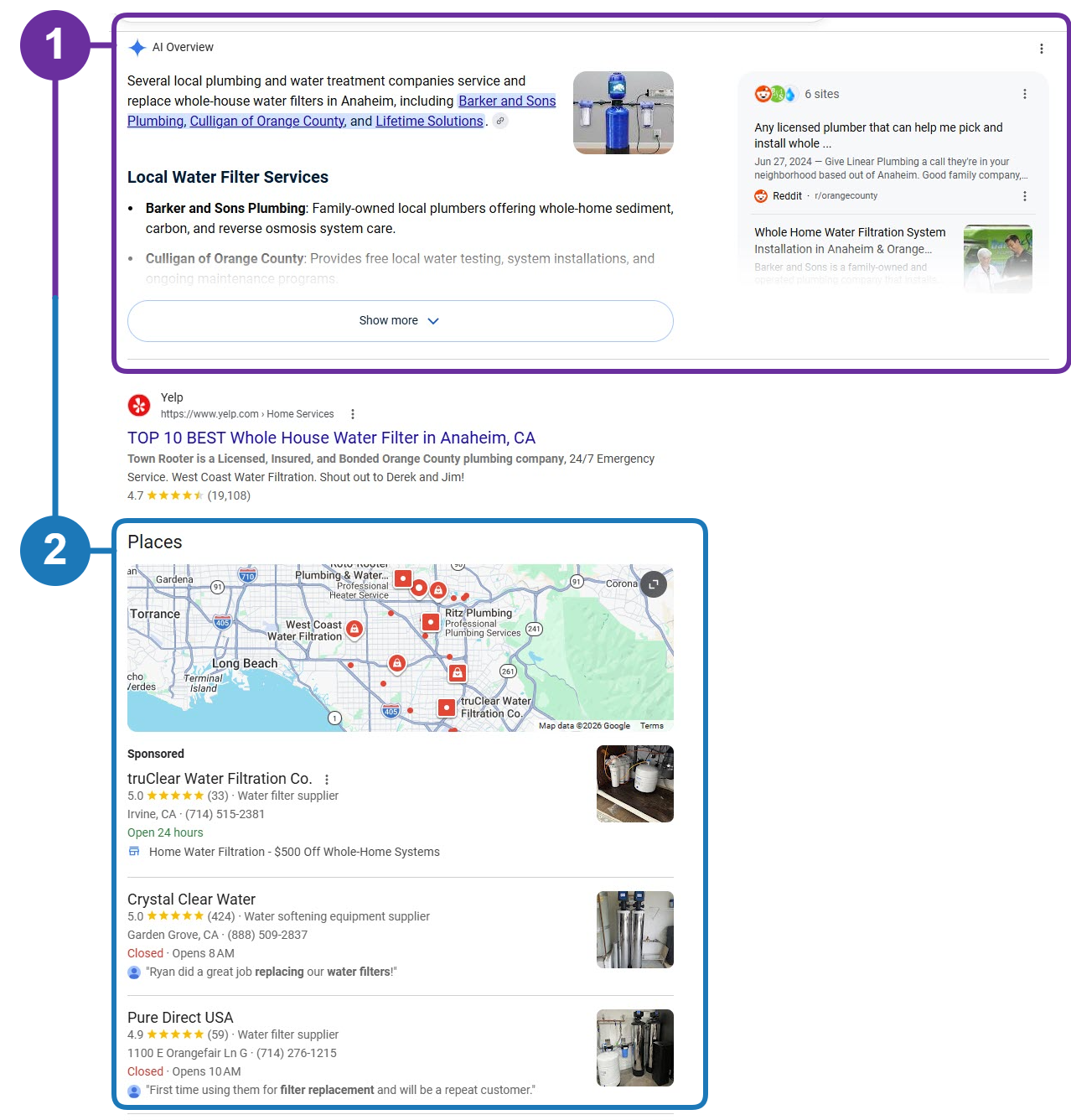The image size is (1071, 1120).
Task: Click the yelp.com Home Services breadcrumb URL
Action: coord(247,414)
